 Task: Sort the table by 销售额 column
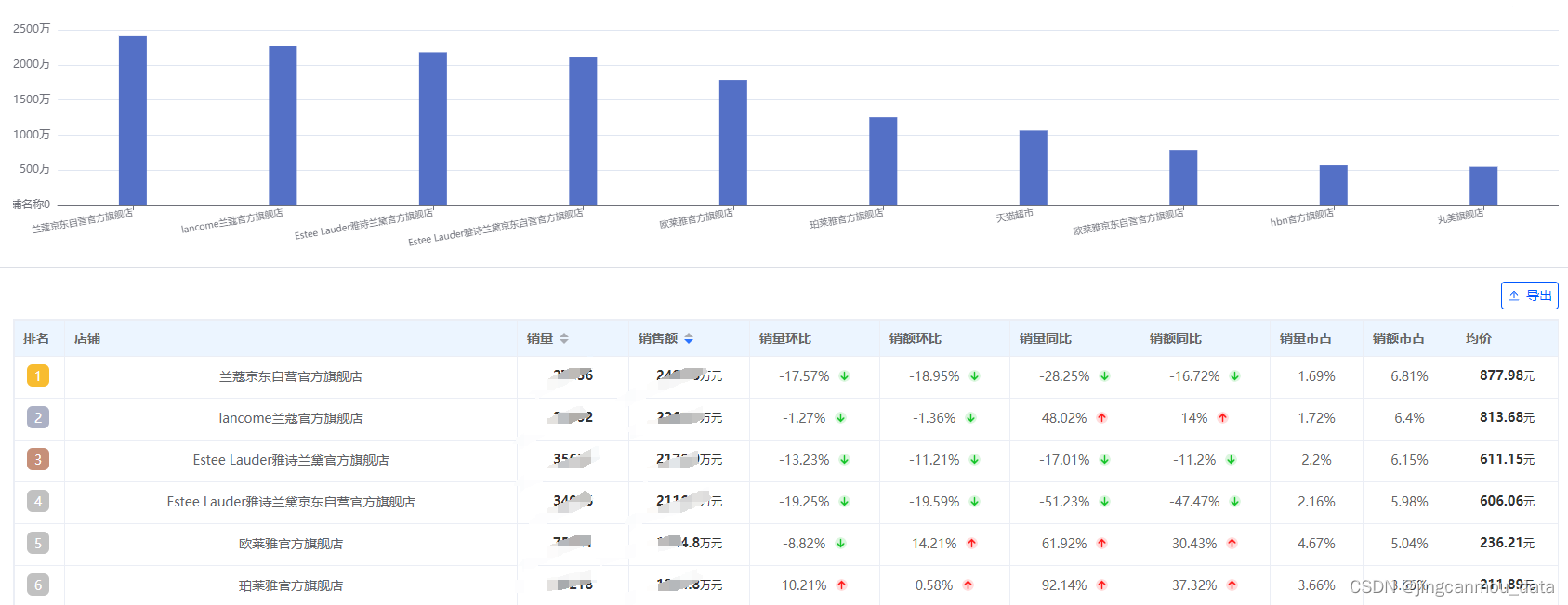tap(689, 338)
